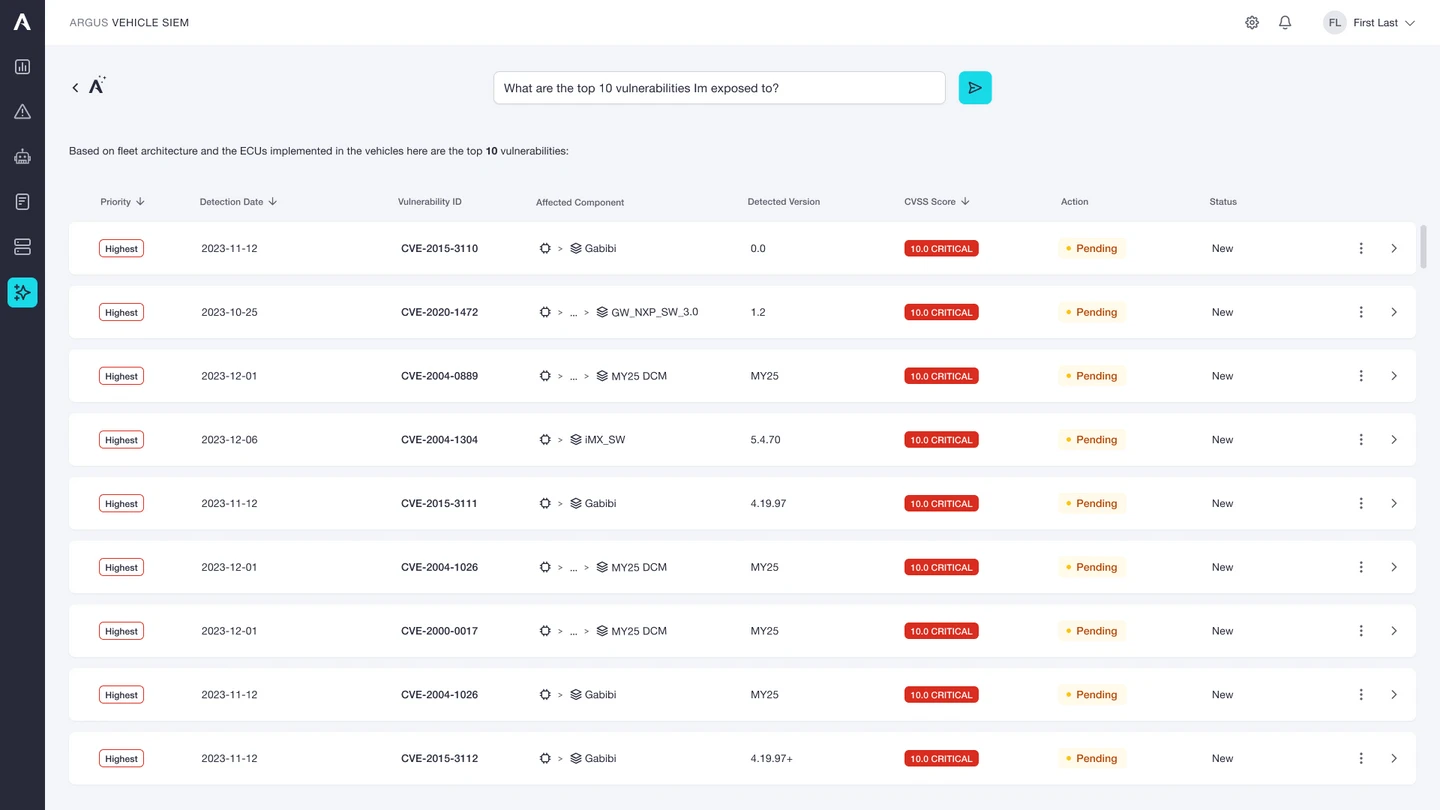Viewport: 1440px width, 810px height.
Task: Click New status in CVE-2015-3112 row
Action: 1222,758
